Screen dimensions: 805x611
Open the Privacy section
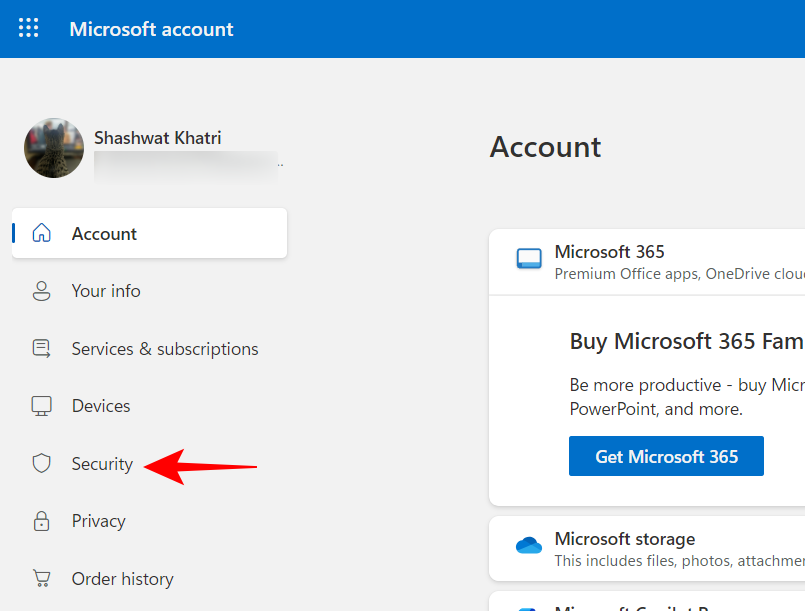point(99,522)
